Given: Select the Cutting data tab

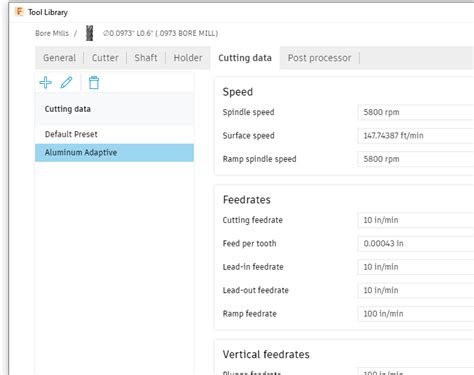Looking at the screenshot, I should (245, 58).
